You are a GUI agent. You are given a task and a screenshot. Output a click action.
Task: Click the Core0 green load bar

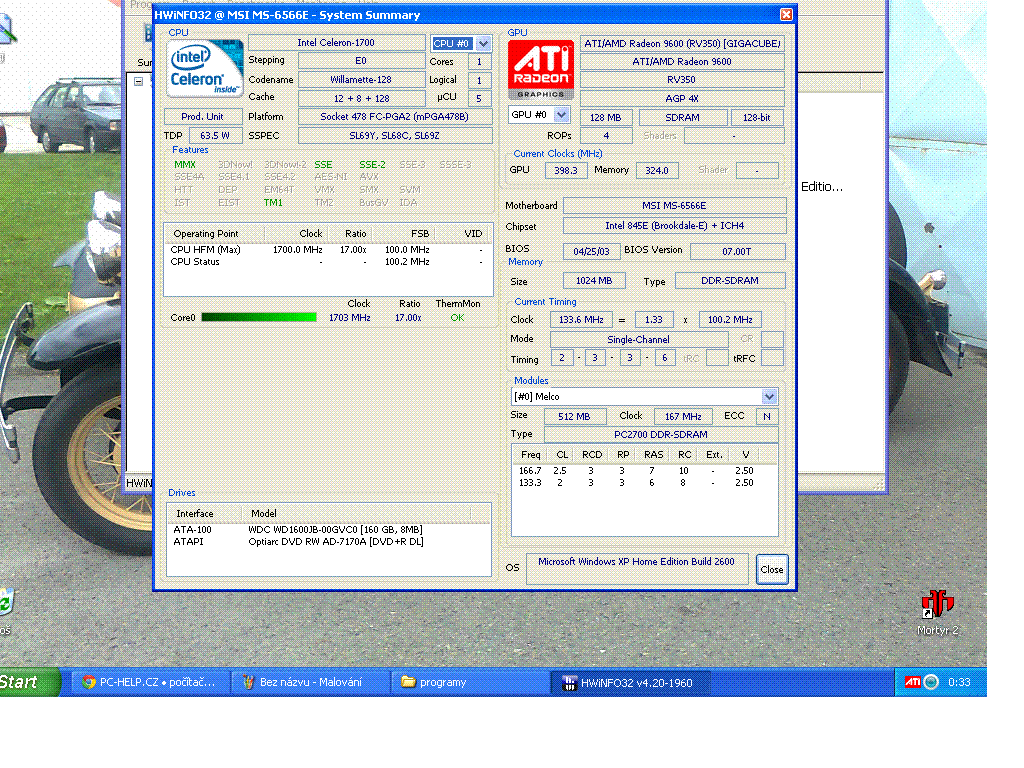tap(259, 317)
